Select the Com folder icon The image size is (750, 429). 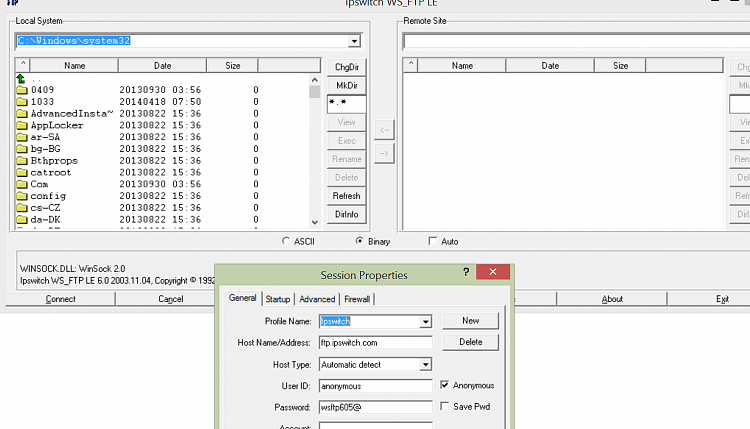point(22,184)
